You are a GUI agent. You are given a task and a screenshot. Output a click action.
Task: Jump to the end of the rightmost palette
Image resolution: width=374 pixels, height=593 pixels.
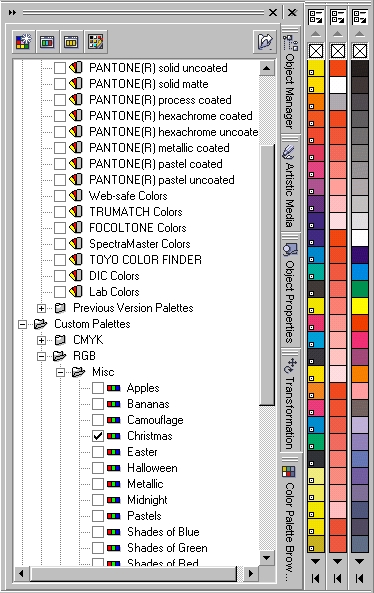[x=360, y=578]
